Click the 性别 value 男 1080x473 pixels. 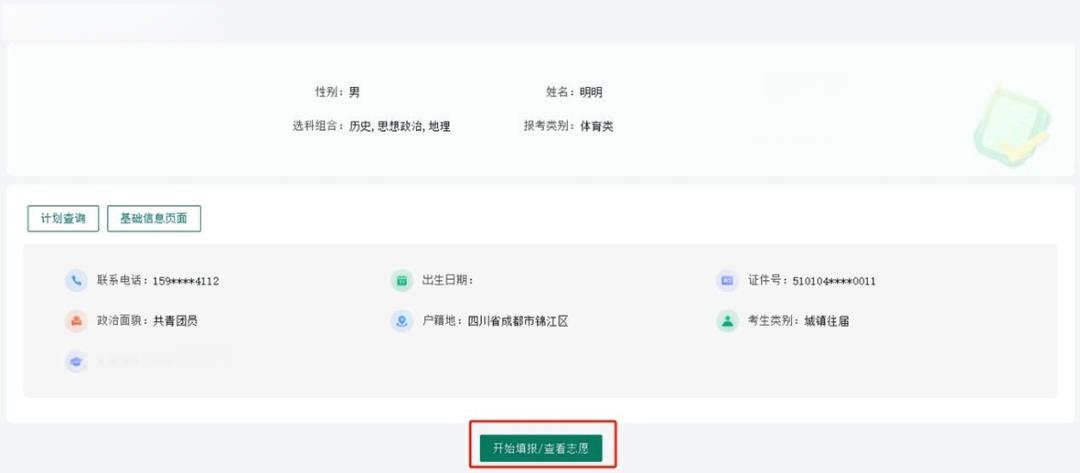[354, 92]
